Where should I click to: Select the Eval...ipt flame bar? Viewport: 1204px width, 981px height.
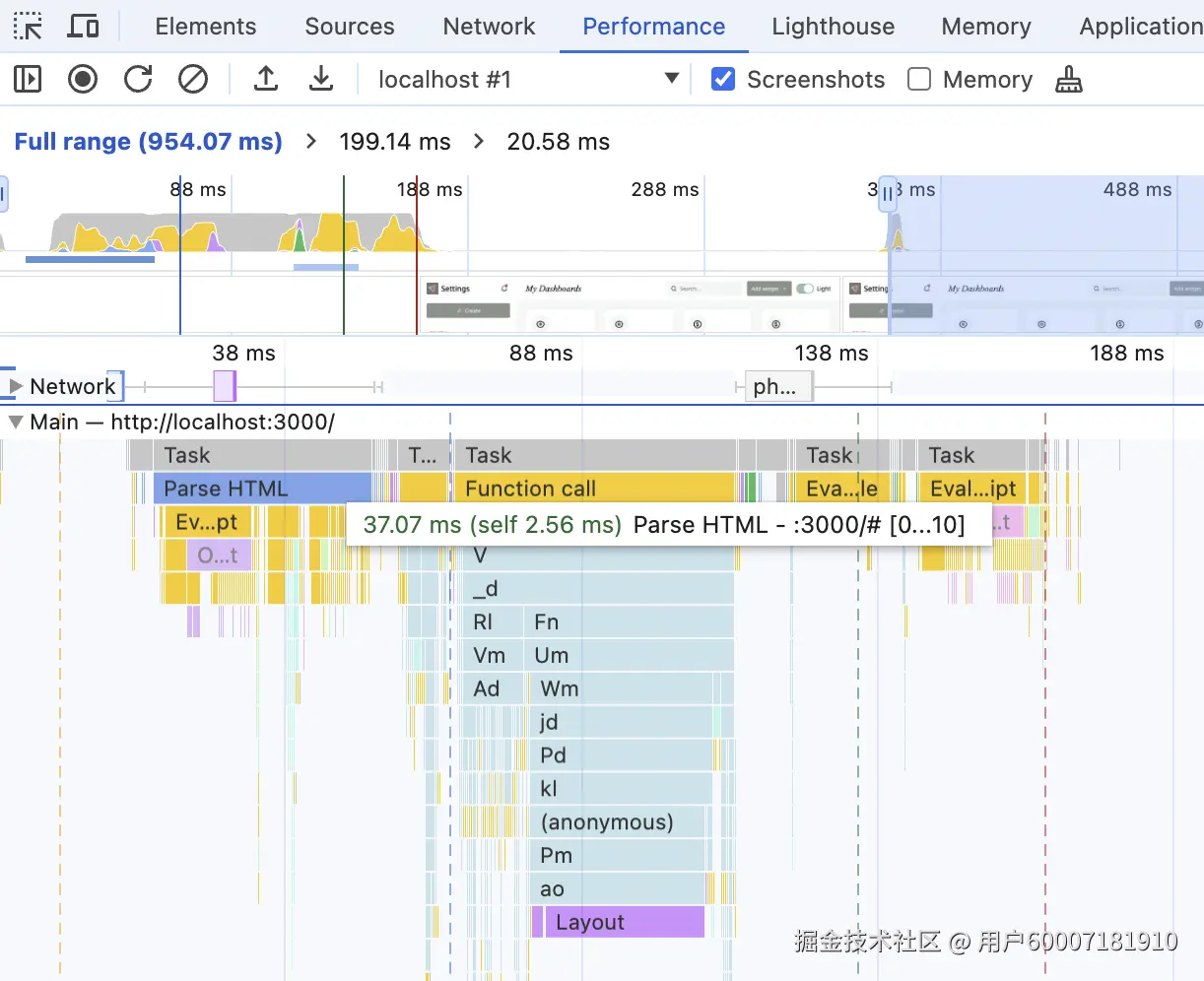tap(972, 489)
